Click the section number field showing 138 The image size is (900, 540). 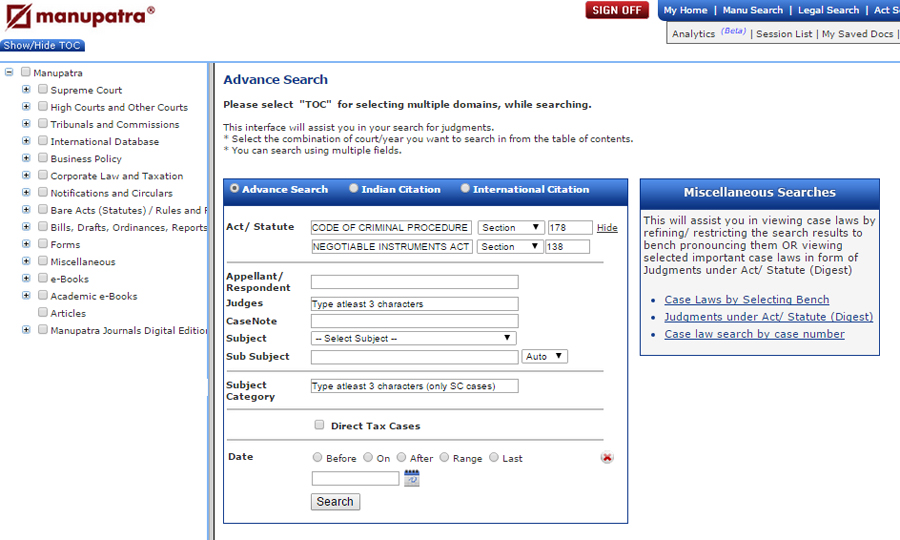tap(567, 247)
